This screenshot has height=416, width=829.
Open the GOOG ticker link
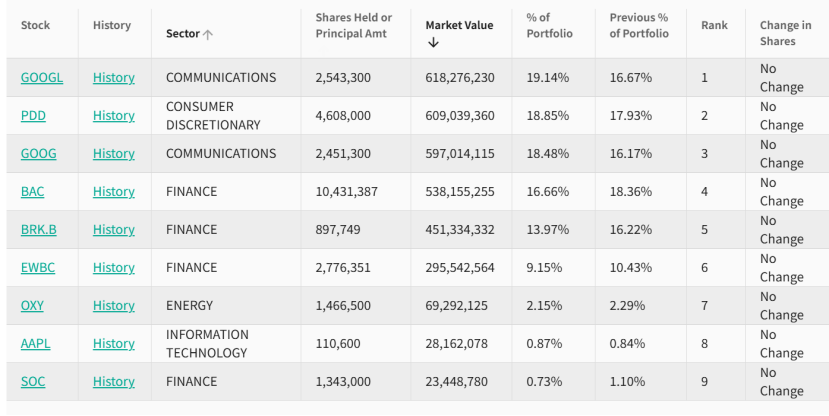pyautogui.click(x=38, y=154)
